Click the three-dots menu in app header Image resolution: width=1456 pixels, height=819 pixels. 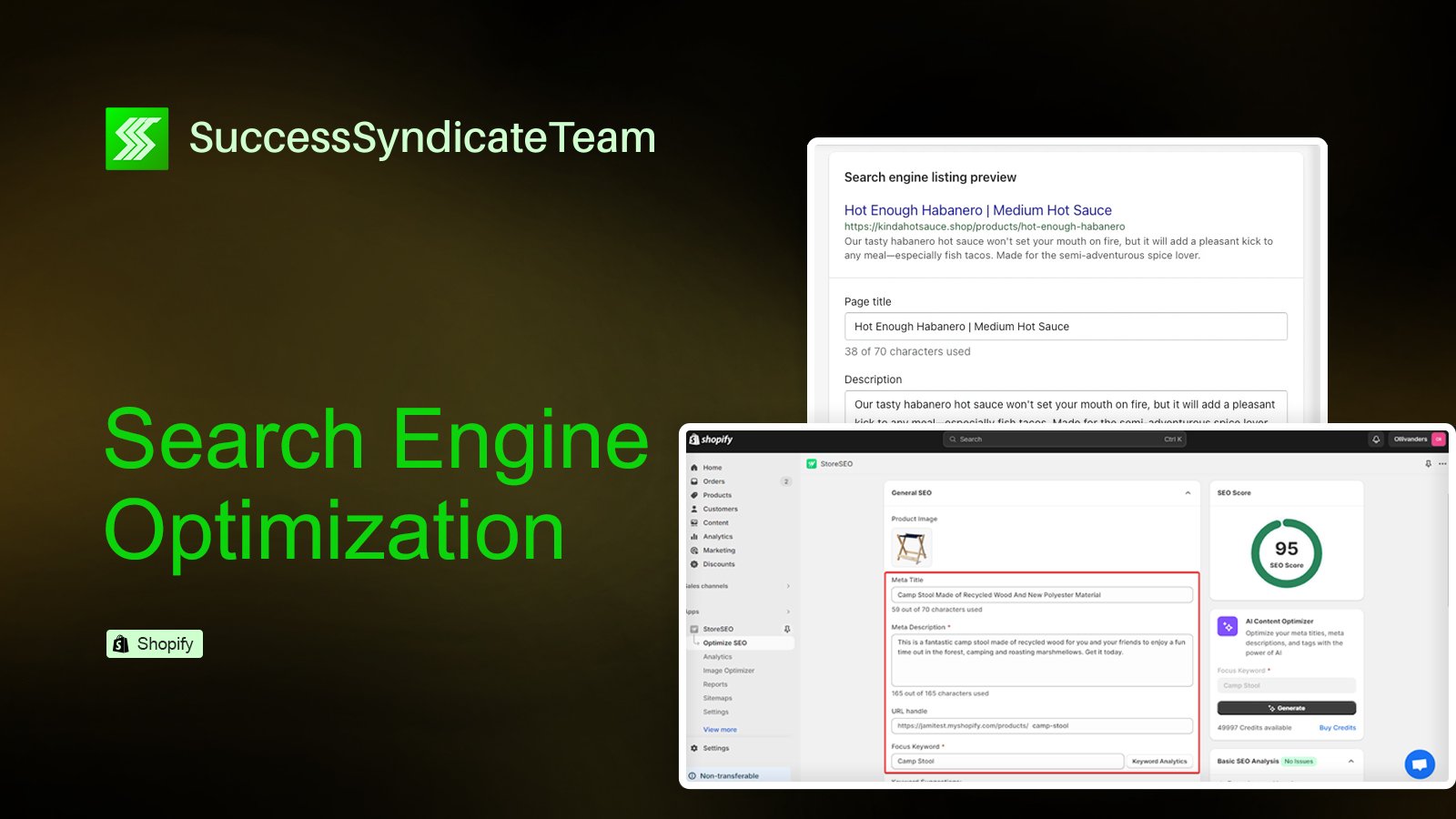[1442, 464]
